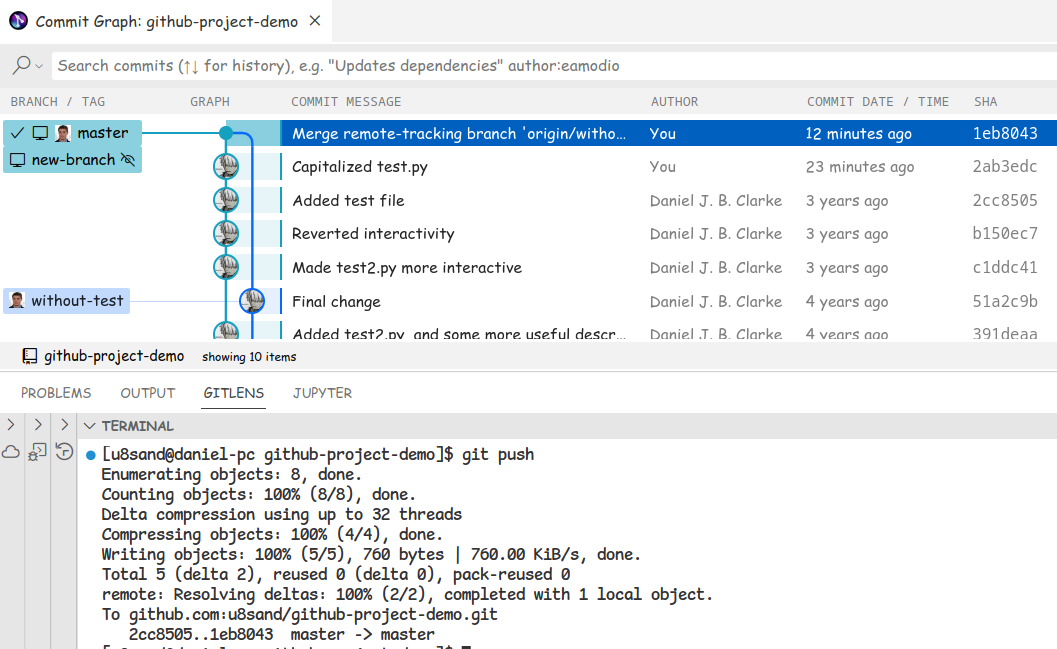Switch to the OUTPUT tab
This screenshot has height=649, width=1057.
pyautogui.click(x=148, y=393)
